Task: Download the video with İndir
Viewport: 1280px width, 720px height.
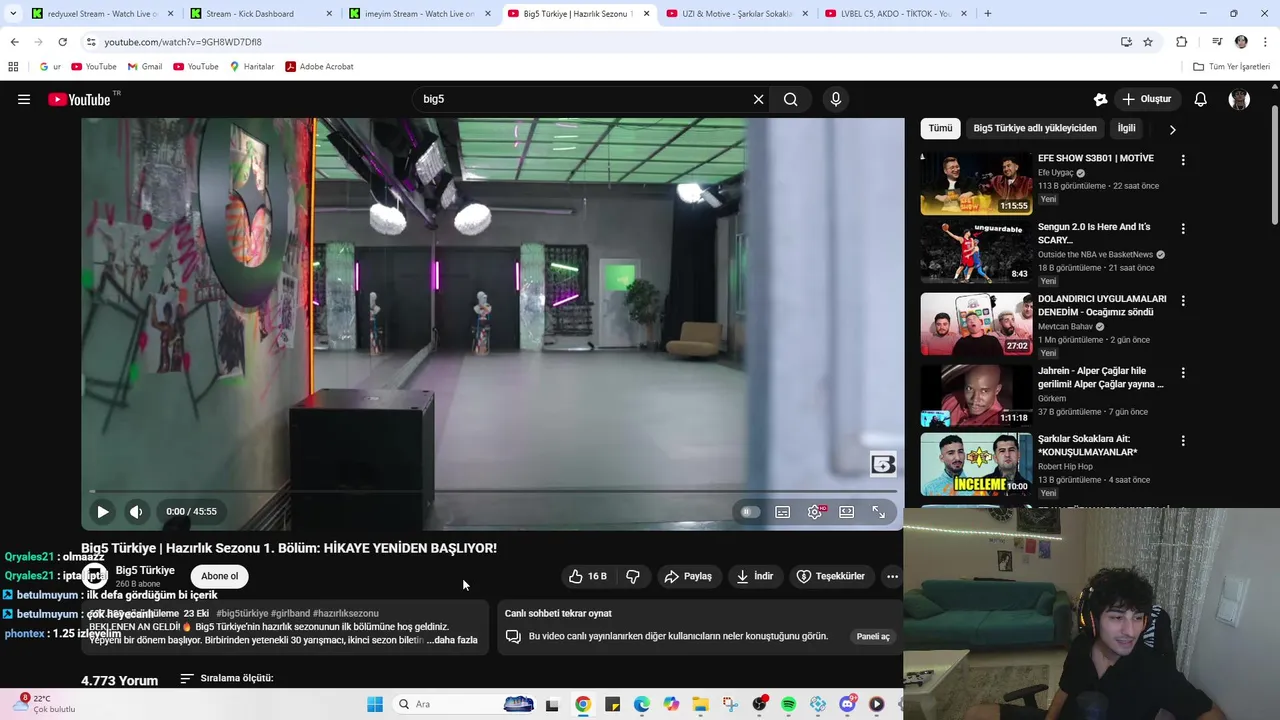Action: click(x=755, y=576)
